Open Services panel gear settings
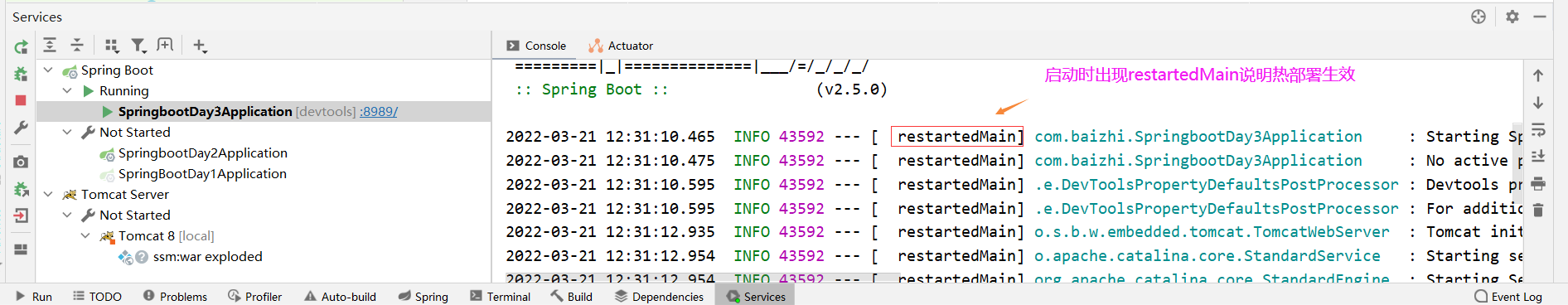 point(1512,17)
